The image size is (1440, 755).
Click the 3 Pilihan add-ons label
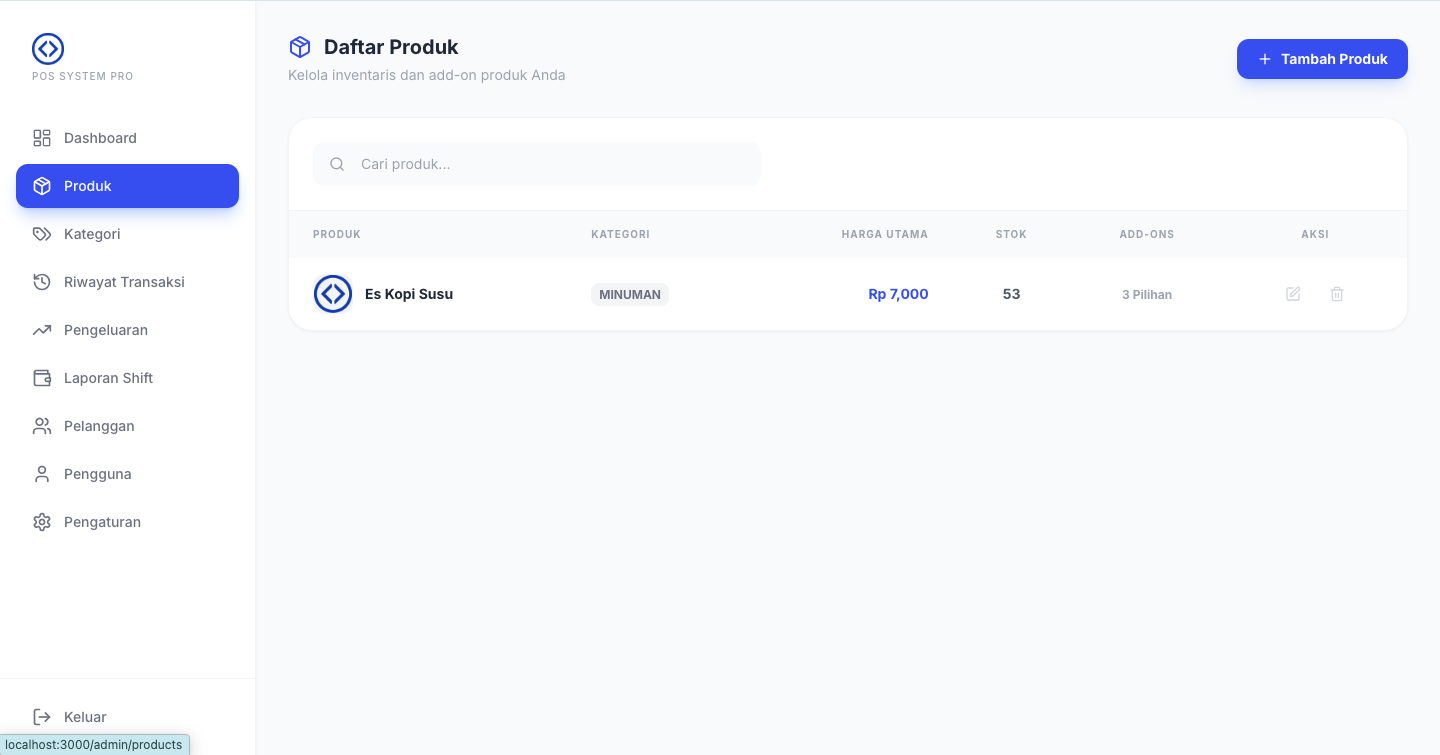1147,295
